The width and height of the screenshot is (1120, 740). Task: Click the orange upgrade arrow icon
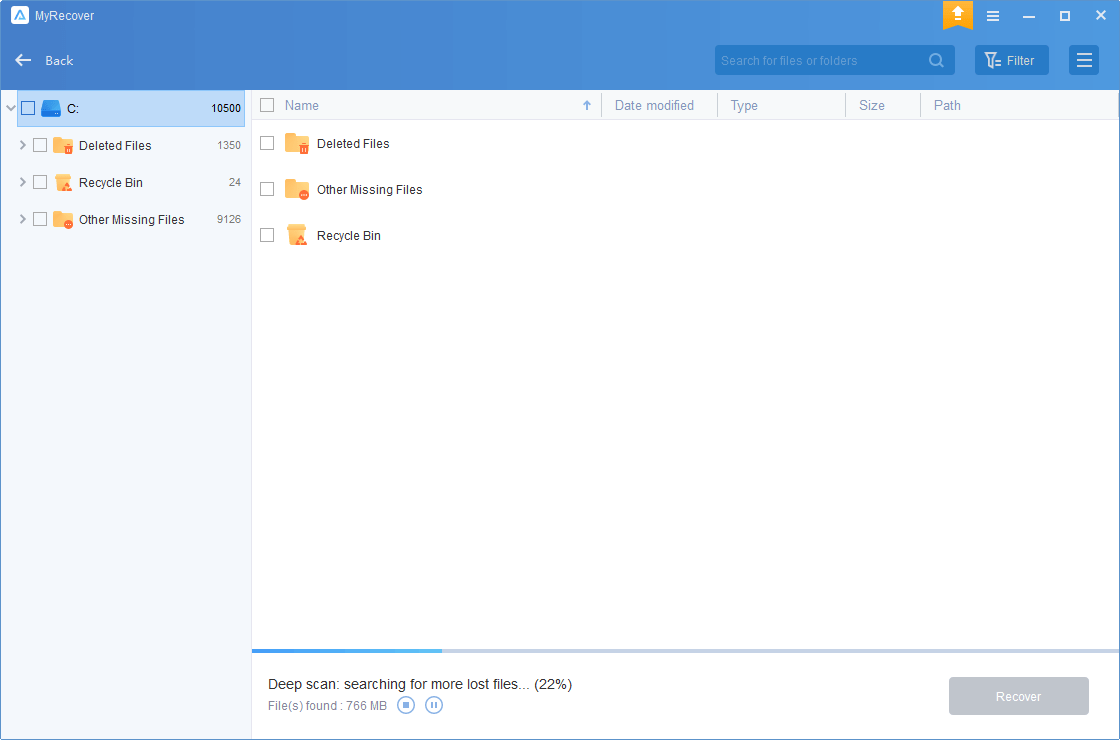(x=957, y=15)
